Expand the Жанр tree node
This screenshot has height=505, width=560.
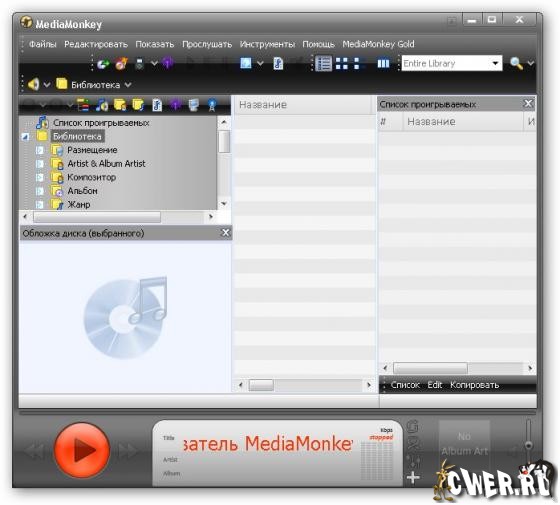pos(40,204)
